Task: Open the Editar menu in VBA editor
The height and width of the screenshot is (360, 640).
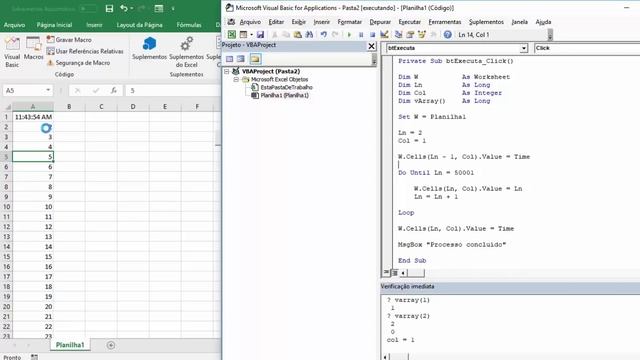Action: 276,22
